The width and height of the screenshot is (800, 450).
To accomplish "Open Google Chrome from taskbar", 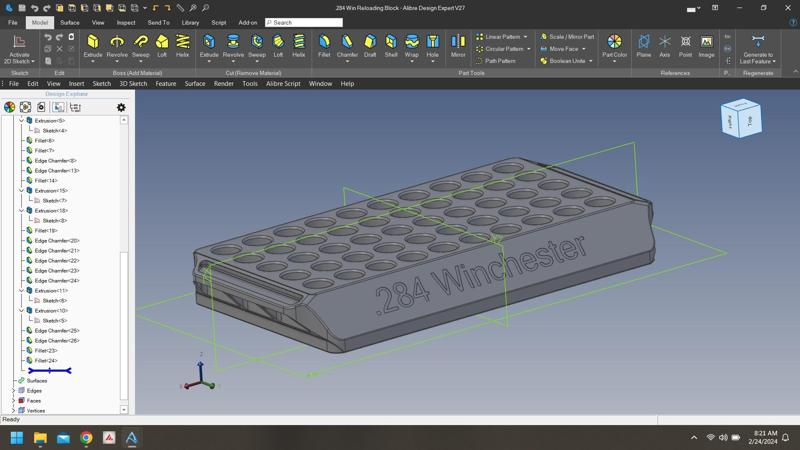I will [86, 438].
